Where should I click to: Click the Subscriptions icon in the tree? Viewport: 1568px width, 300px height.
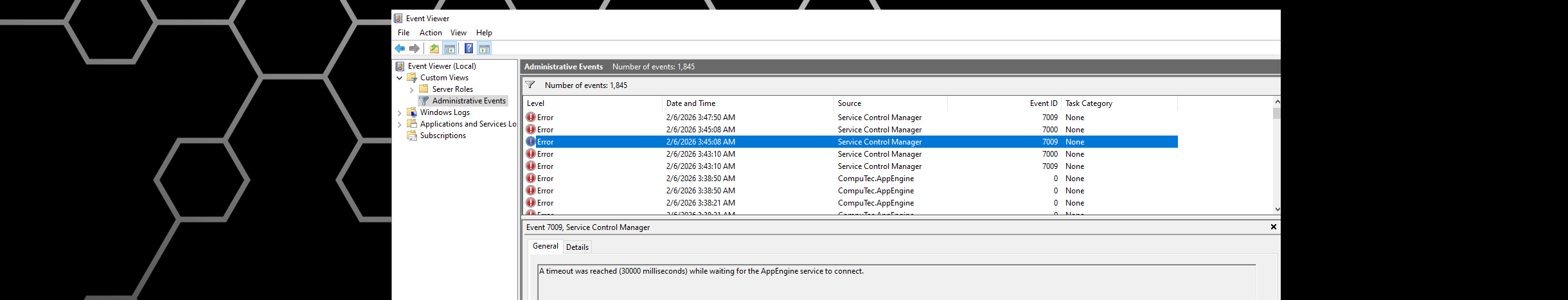point(412,136)
